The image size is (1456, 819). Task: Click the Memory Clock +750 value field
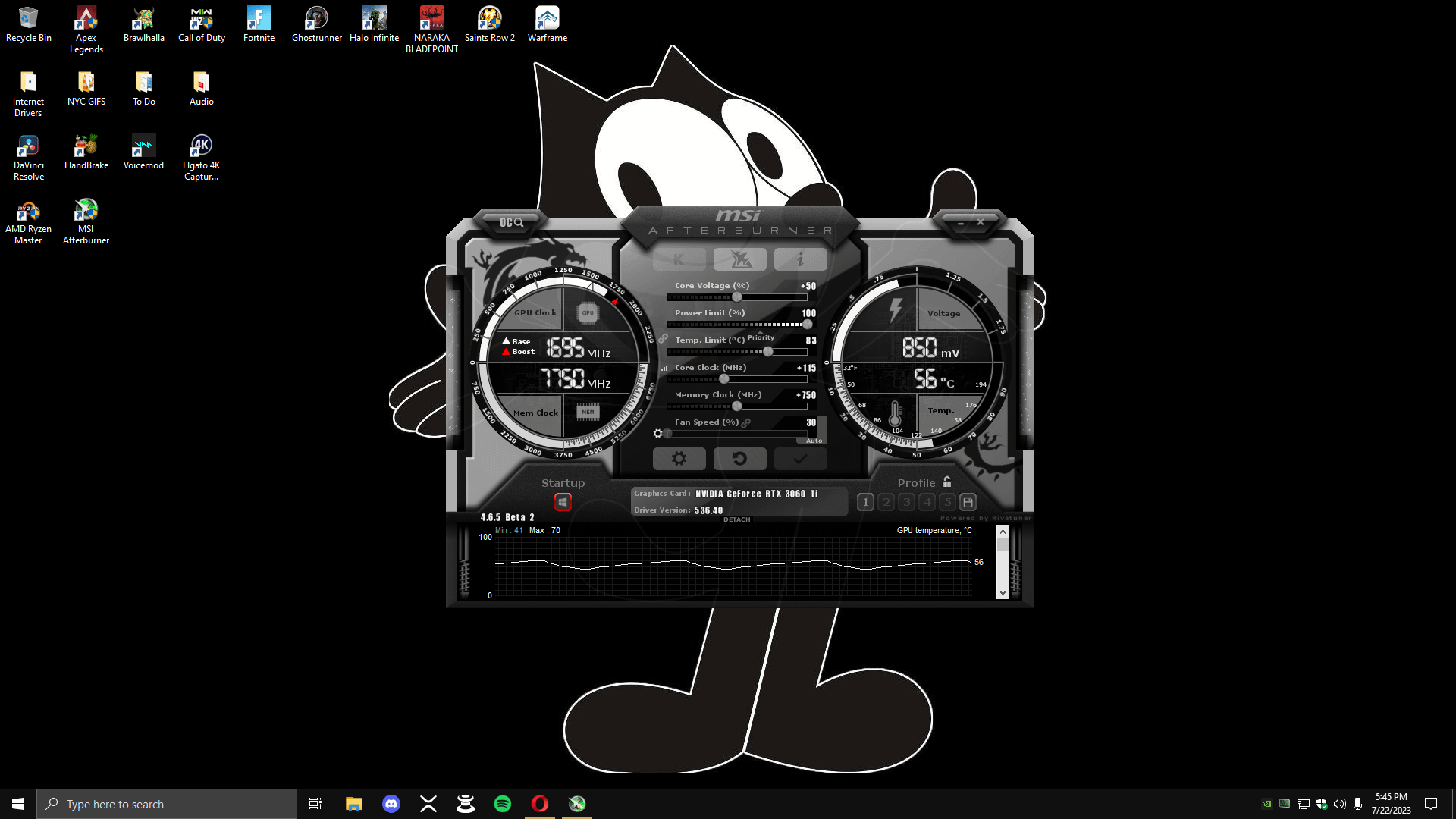[x=806, y=395]
